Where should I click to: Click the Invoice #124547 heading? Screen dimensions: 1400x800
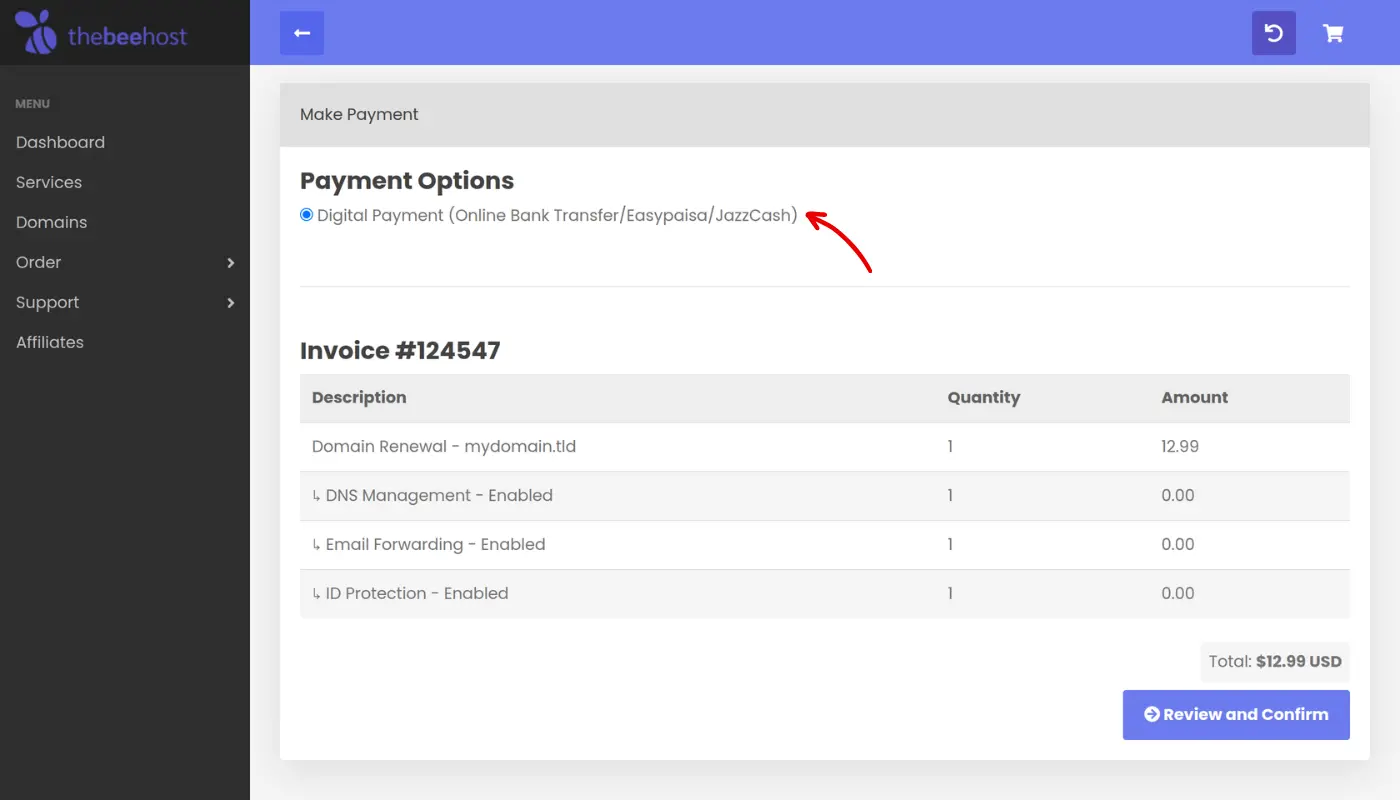tap(400, 351)
